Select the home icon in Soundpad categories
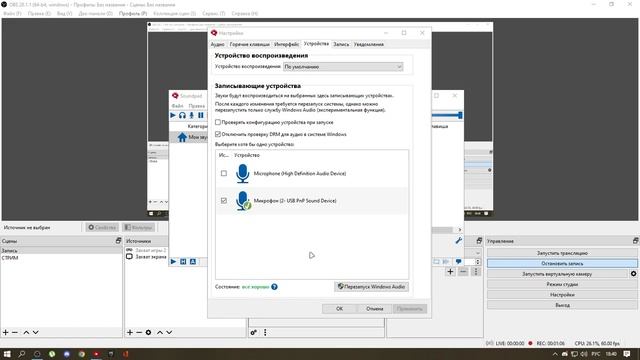Image resolution: width=640 pixels, height=360 pixels. coord(182,137)
